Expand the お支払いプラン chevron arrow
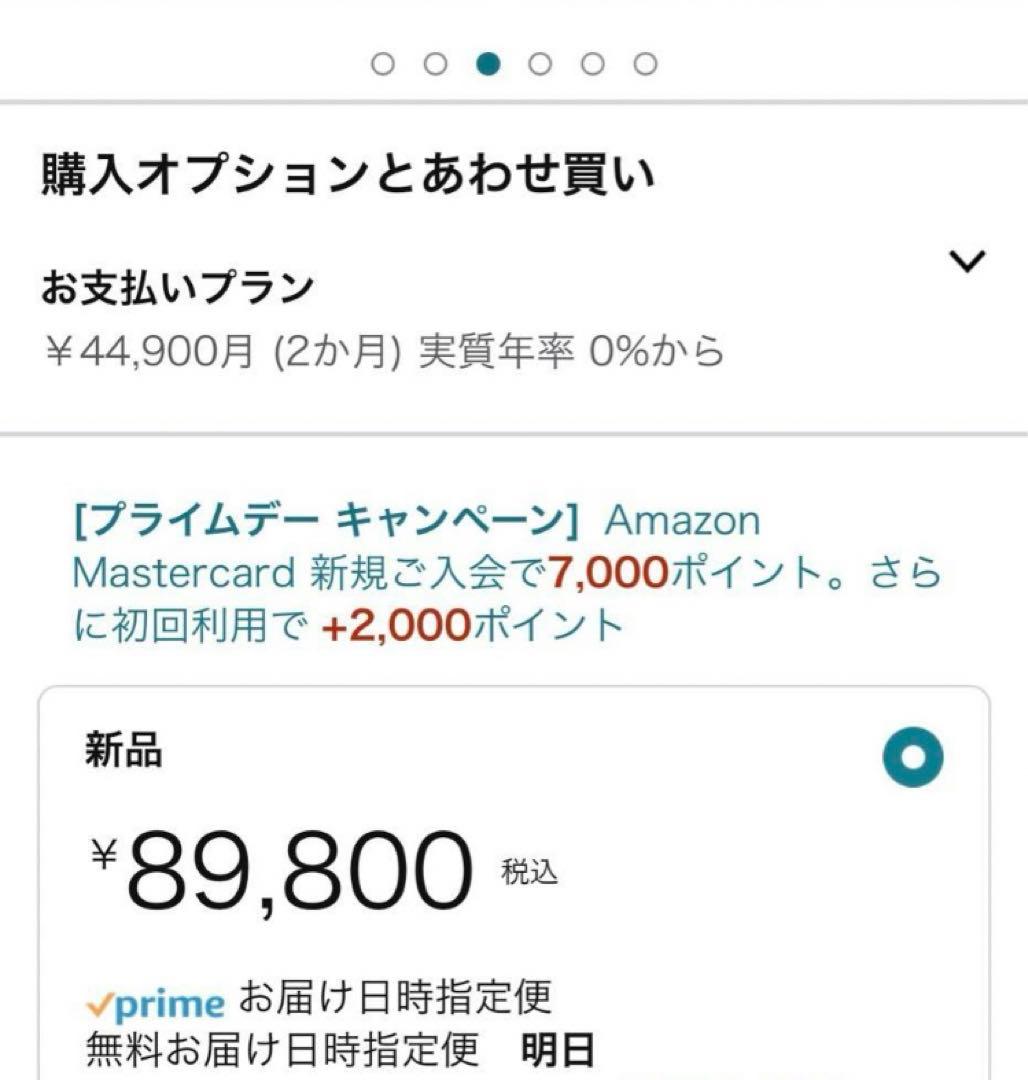 tap(967, 262)
